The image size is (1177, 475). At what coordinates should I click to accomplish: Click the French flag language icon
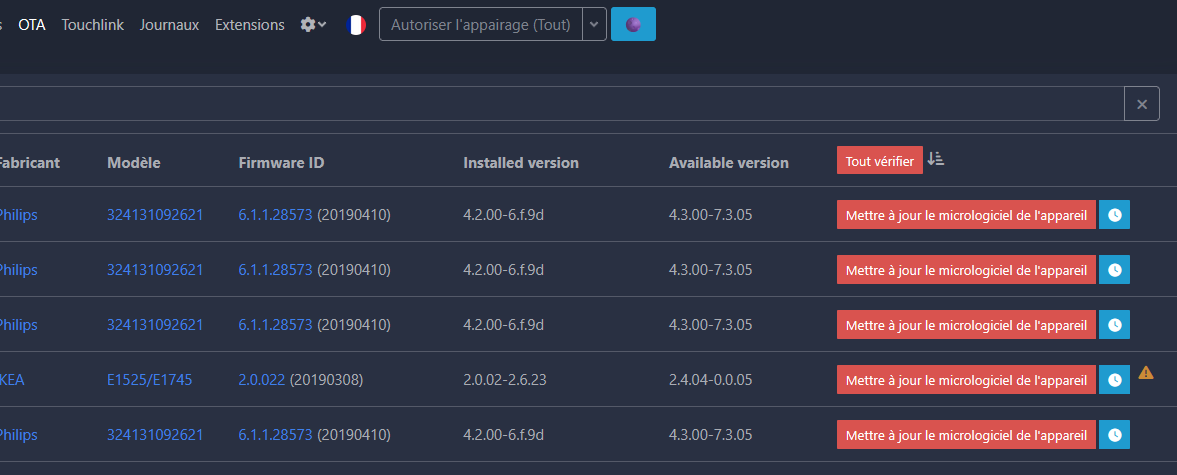[x=356, y=25]
